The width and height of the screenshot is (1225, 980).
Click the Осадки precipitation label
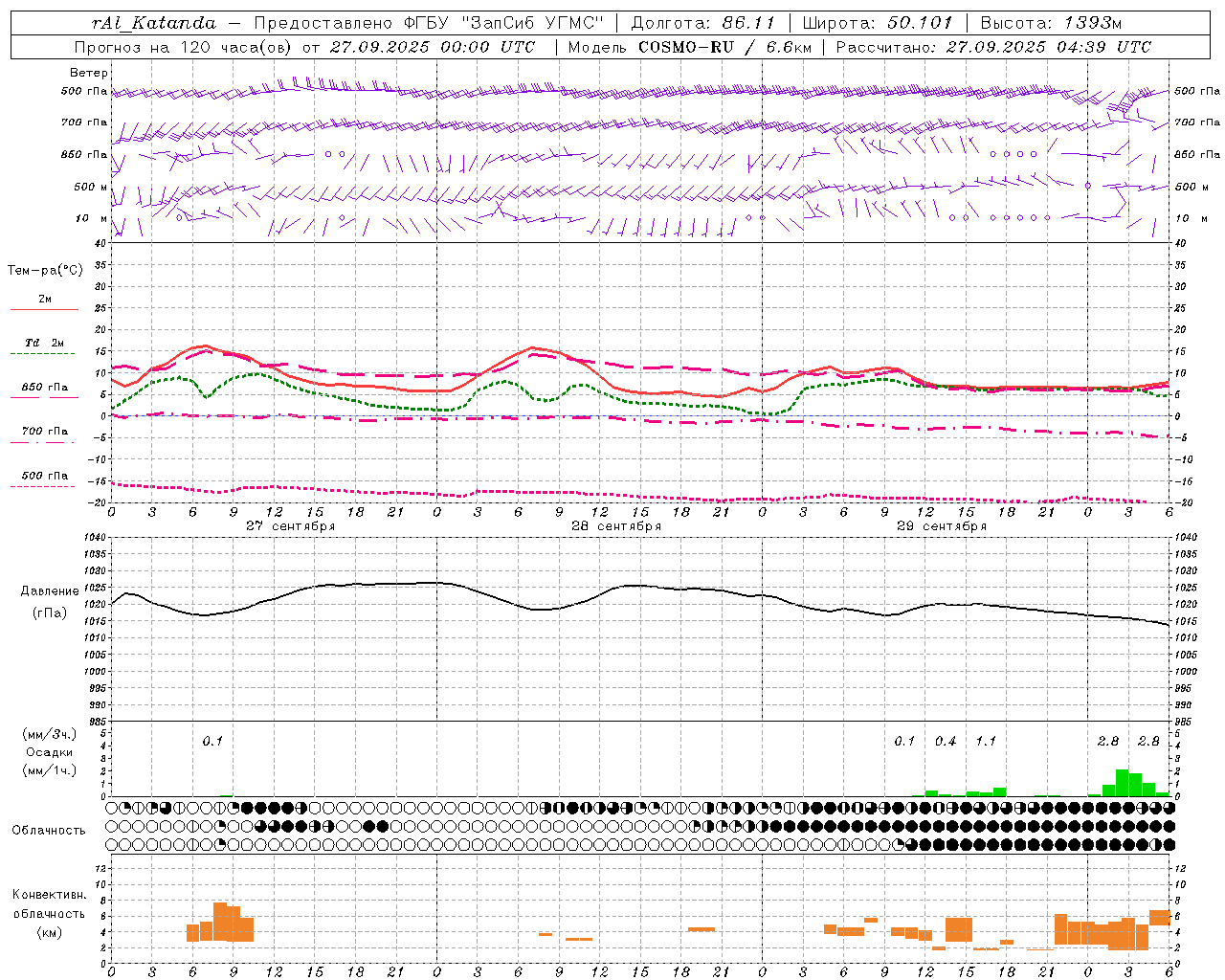point(49,752)
